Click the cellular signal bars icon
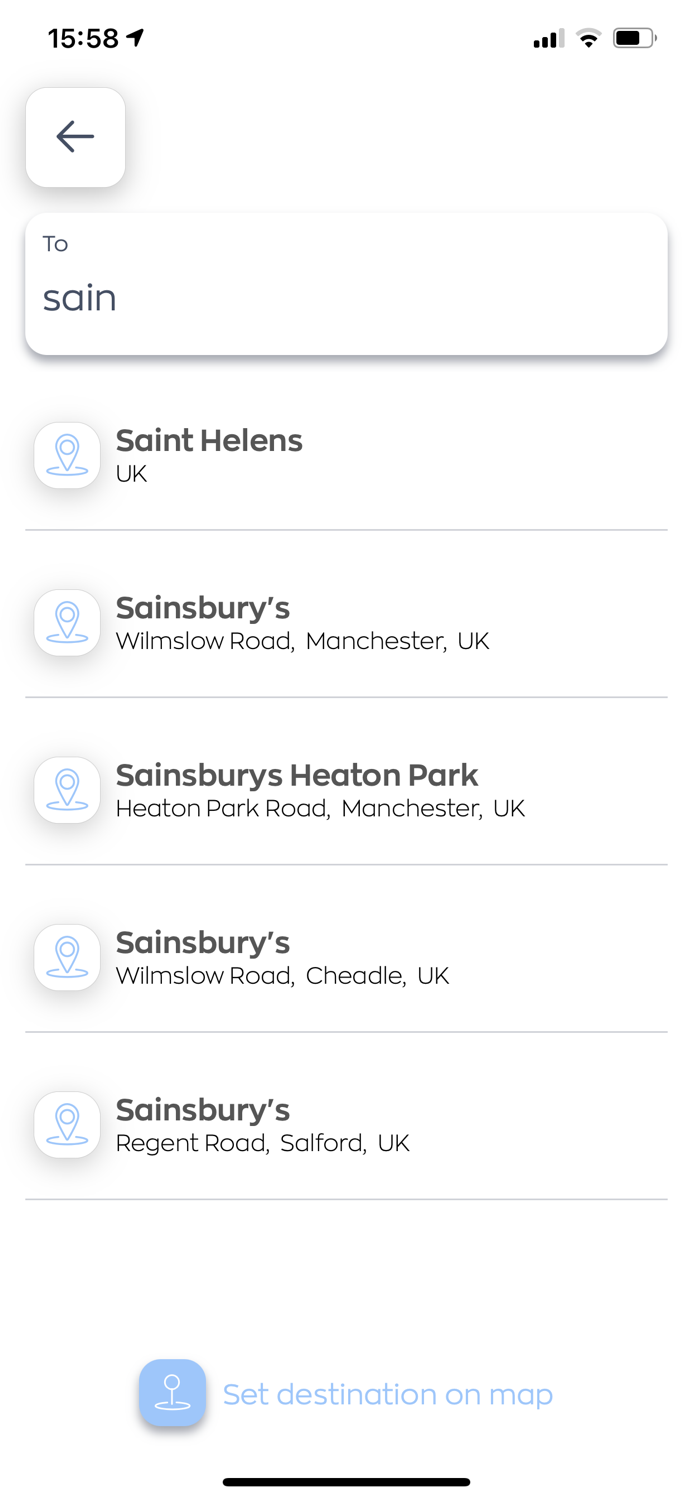 546,38
